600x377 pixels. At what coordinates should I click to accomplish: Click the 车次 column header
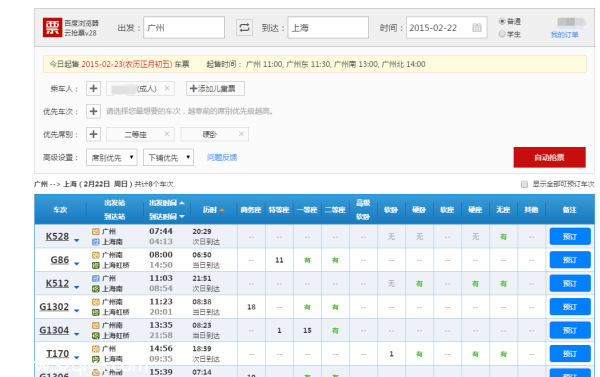pyautogui.click(x=60, y=210)
